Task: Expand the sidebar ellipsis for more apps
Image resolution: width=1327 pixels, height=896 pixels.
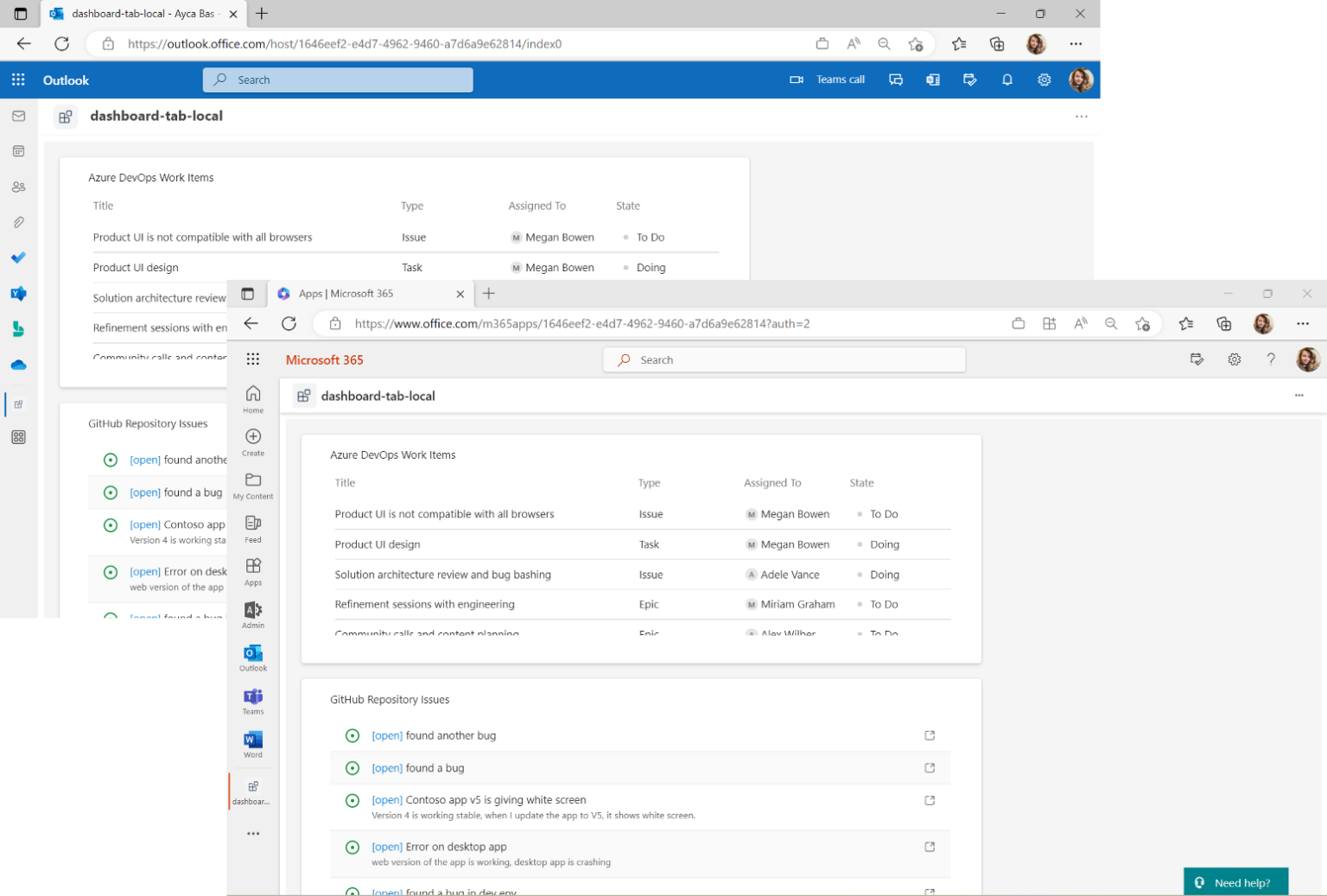Action: click(x=252, y=833)
